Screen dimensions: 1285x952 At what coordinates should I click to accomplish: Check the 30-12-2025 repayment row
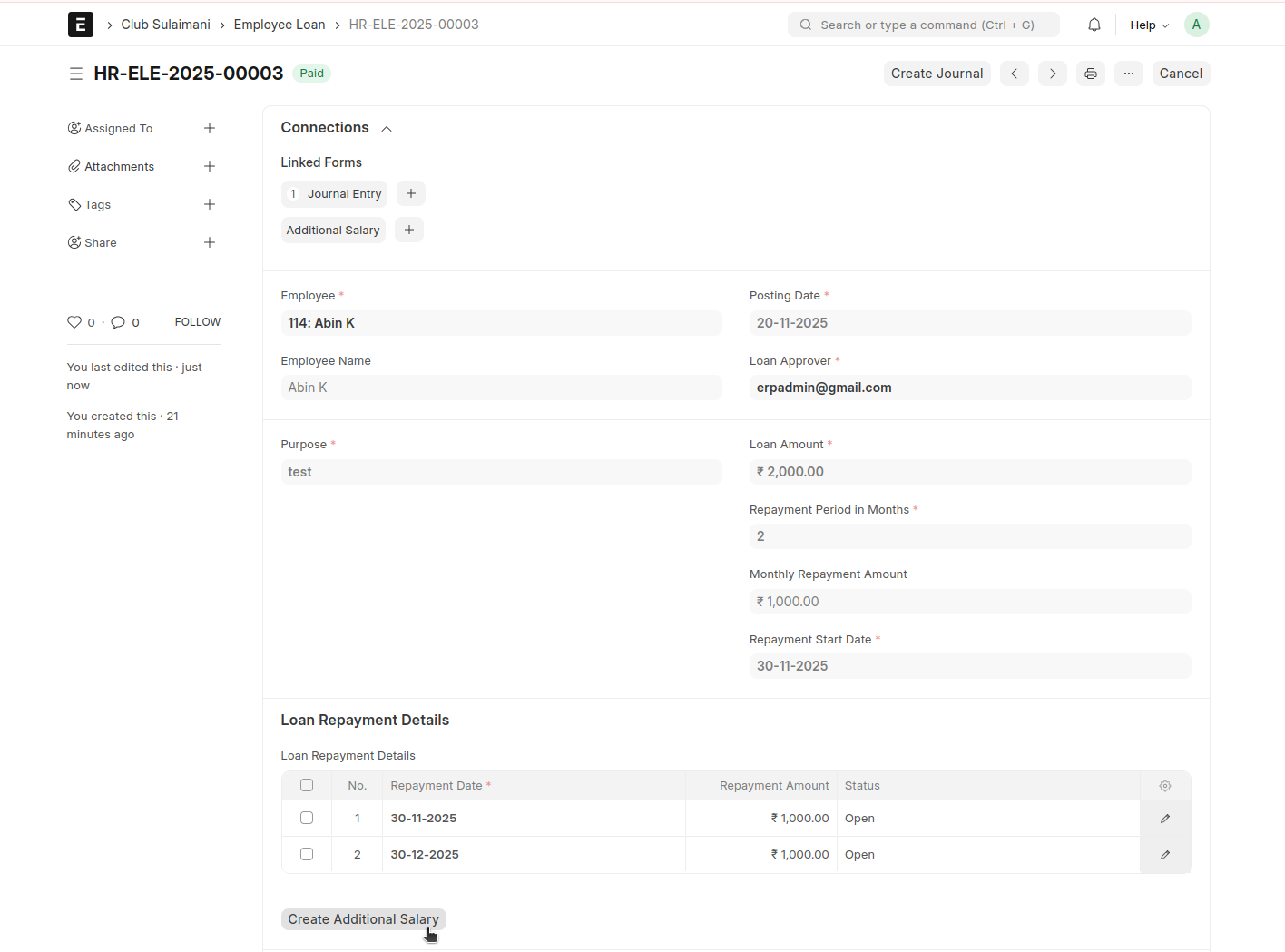tap(307, 855)
